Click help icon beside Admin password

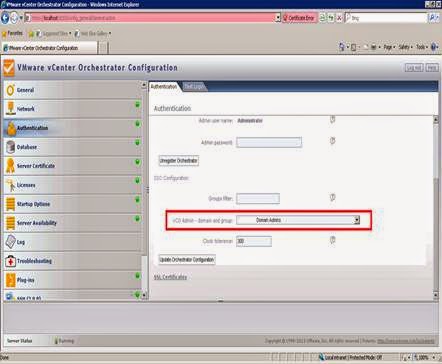332,141
